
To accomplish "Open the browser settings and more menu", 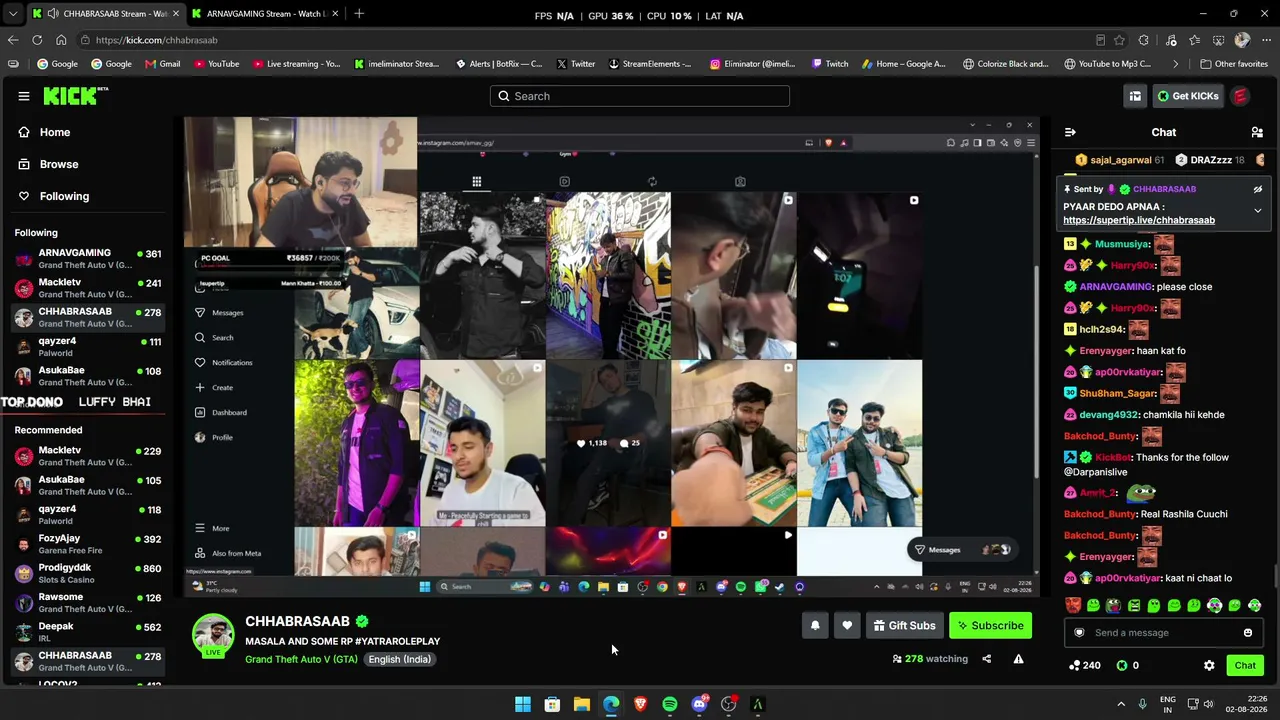I will pyautogui.click(x=1266, y=40).
